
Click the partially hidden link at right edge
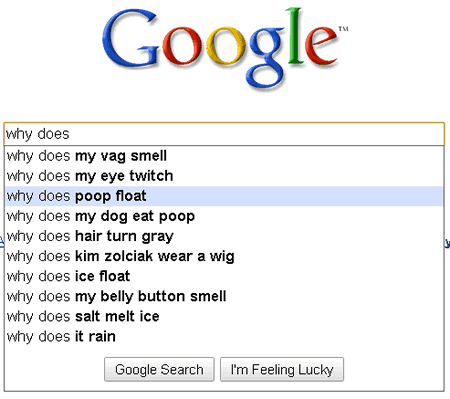(x=447, y=243)
